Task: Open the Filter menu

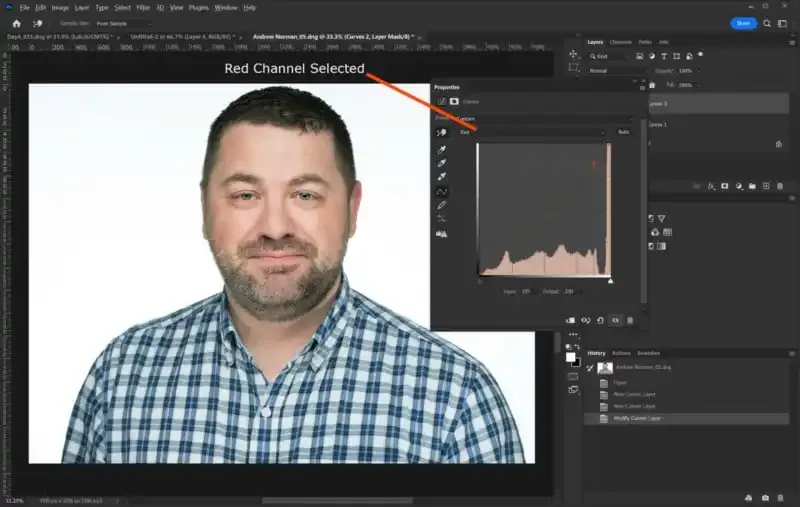Action: pyautogui.click(x=143, y=8)
